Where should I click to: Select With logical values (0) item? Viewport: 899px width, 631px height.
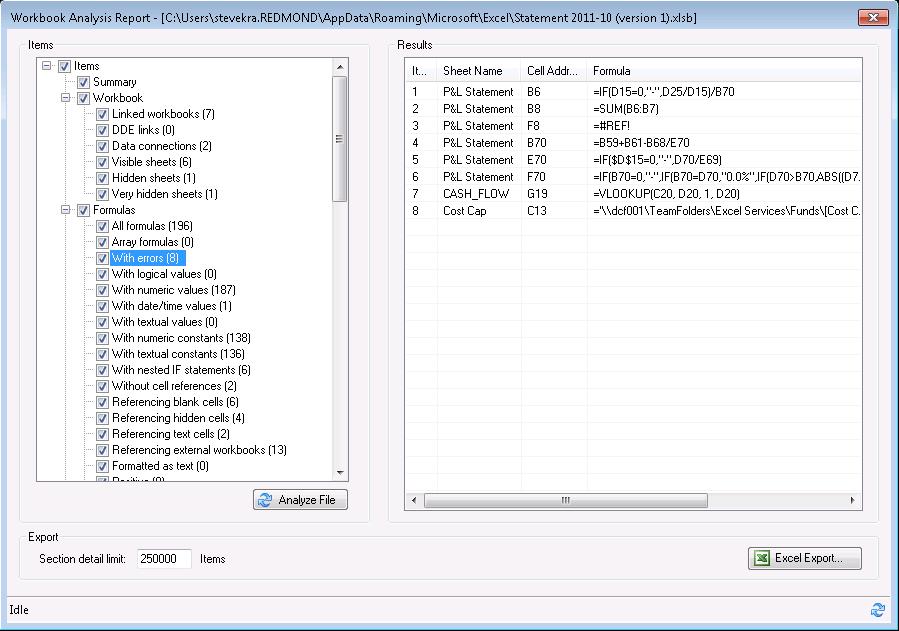pyautogui.click(x=164, y=274)
